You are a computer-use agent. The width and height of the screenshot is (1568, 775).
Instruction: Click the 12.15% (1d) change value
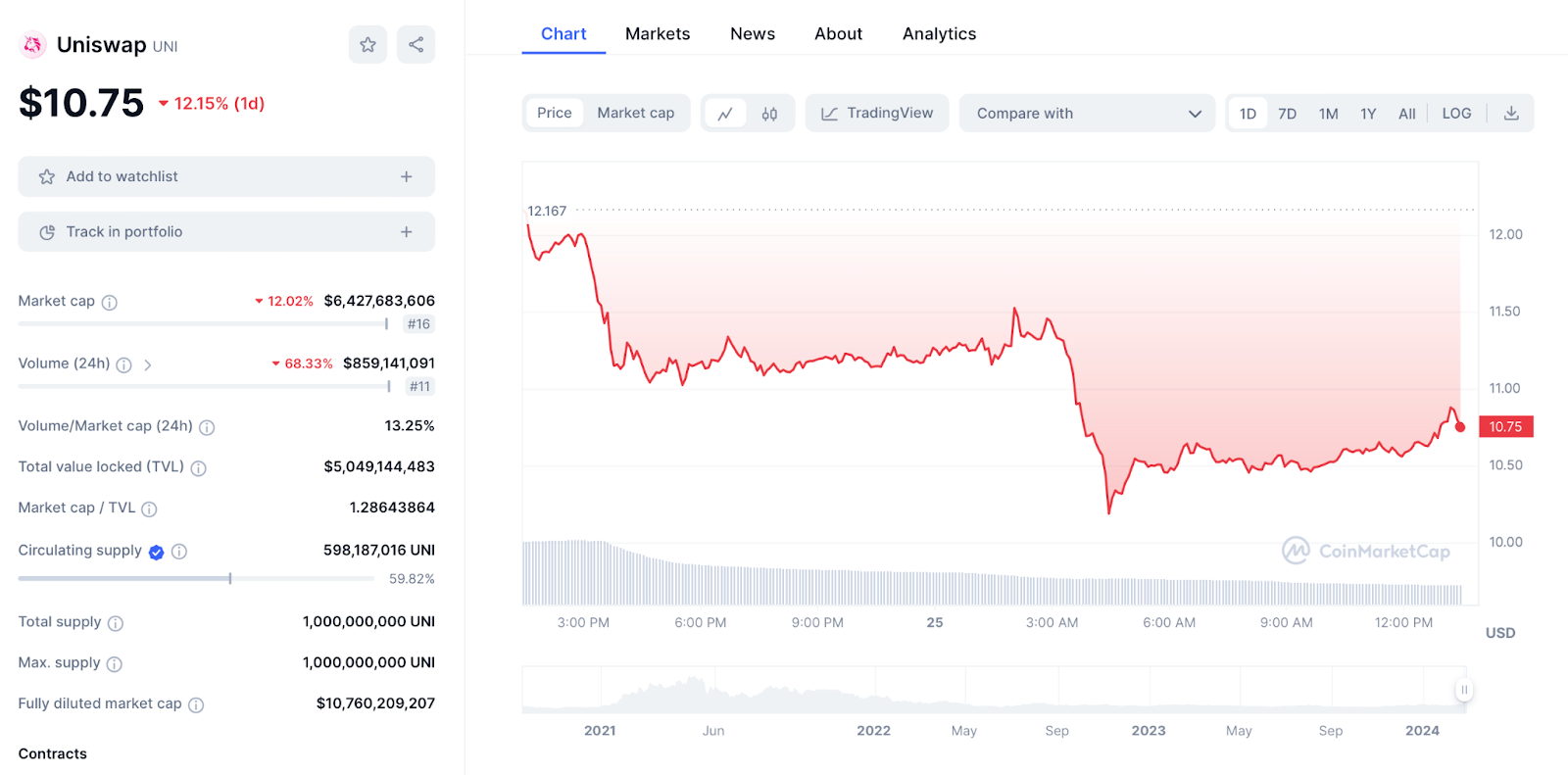click(212, 103)
